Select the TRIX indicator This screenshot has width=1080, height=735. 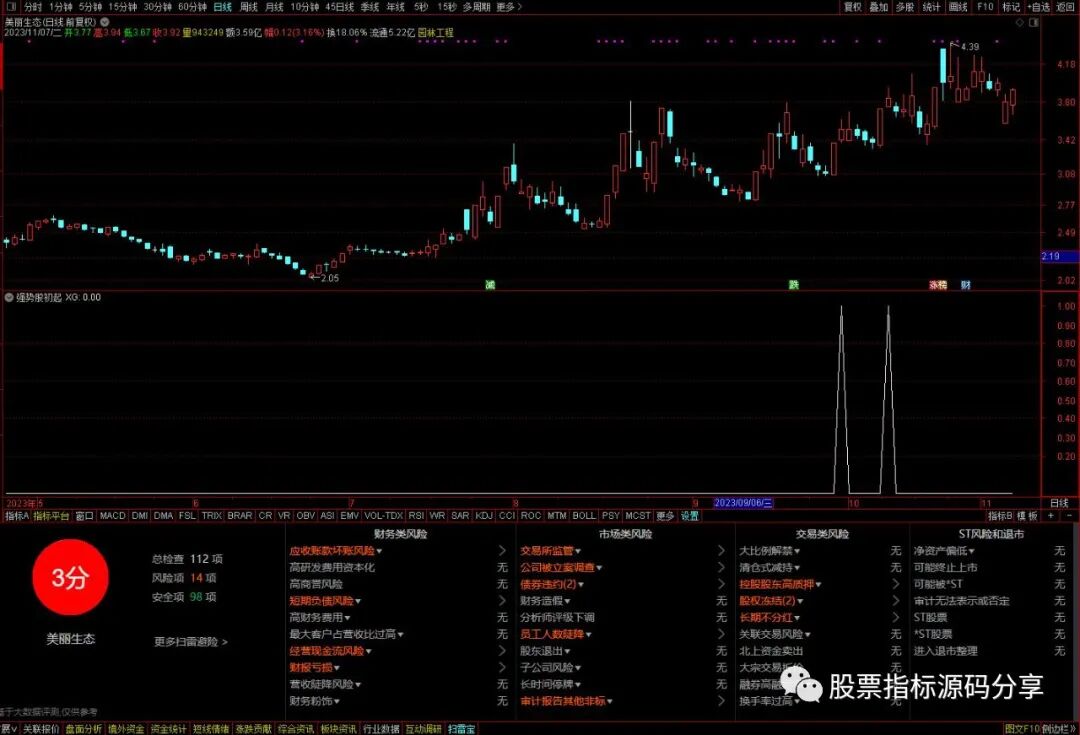click(211, 515)
